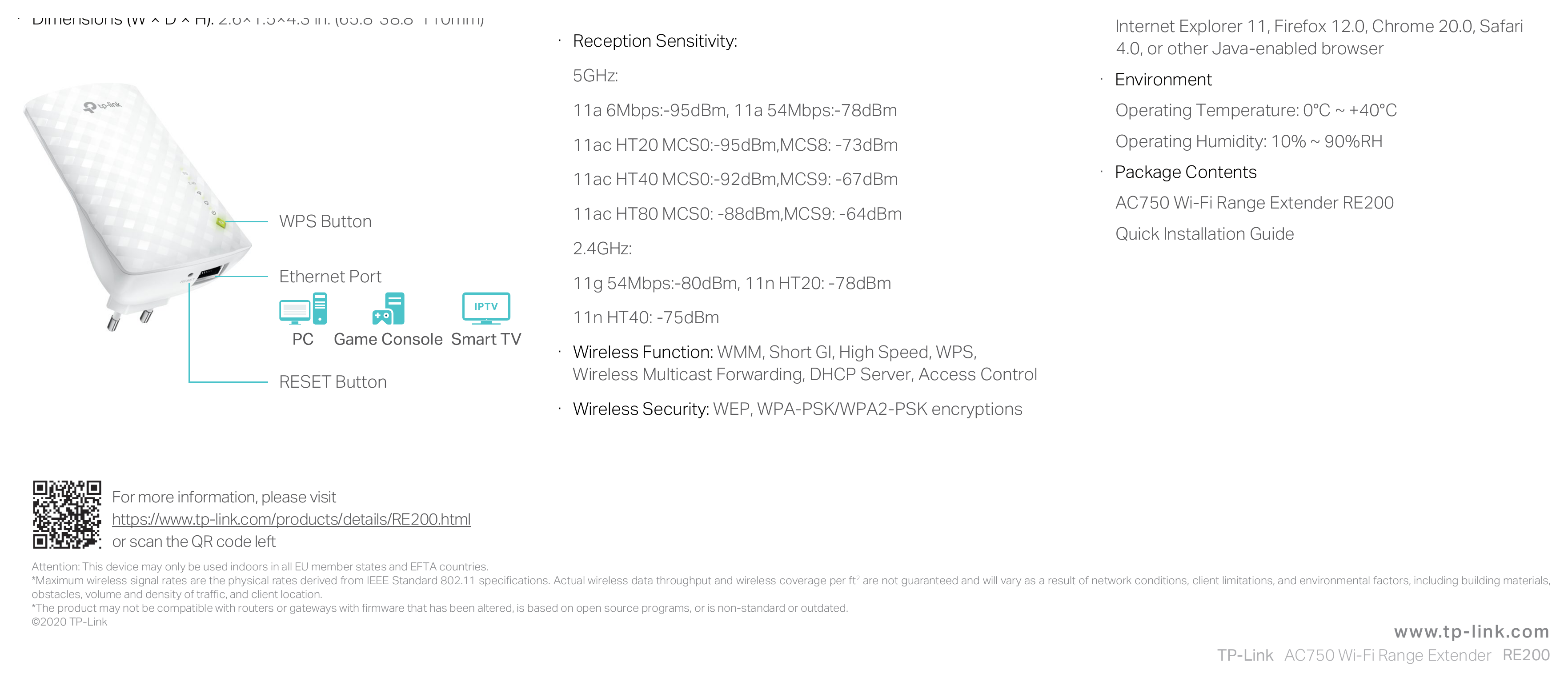Click the green WPS button on the device
The image size is (1568, 682).
pos(221,223)
